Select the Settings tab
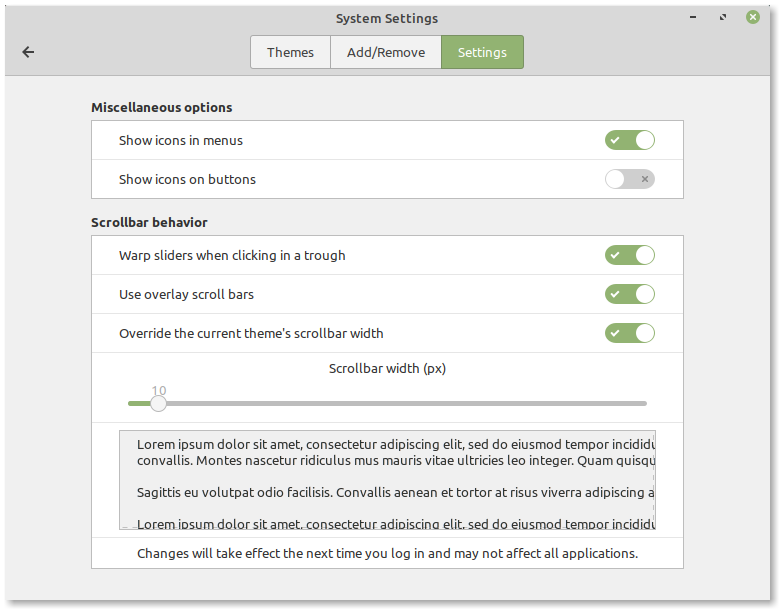This screenshot has width=779, height=609. click(x=482, y=52)
